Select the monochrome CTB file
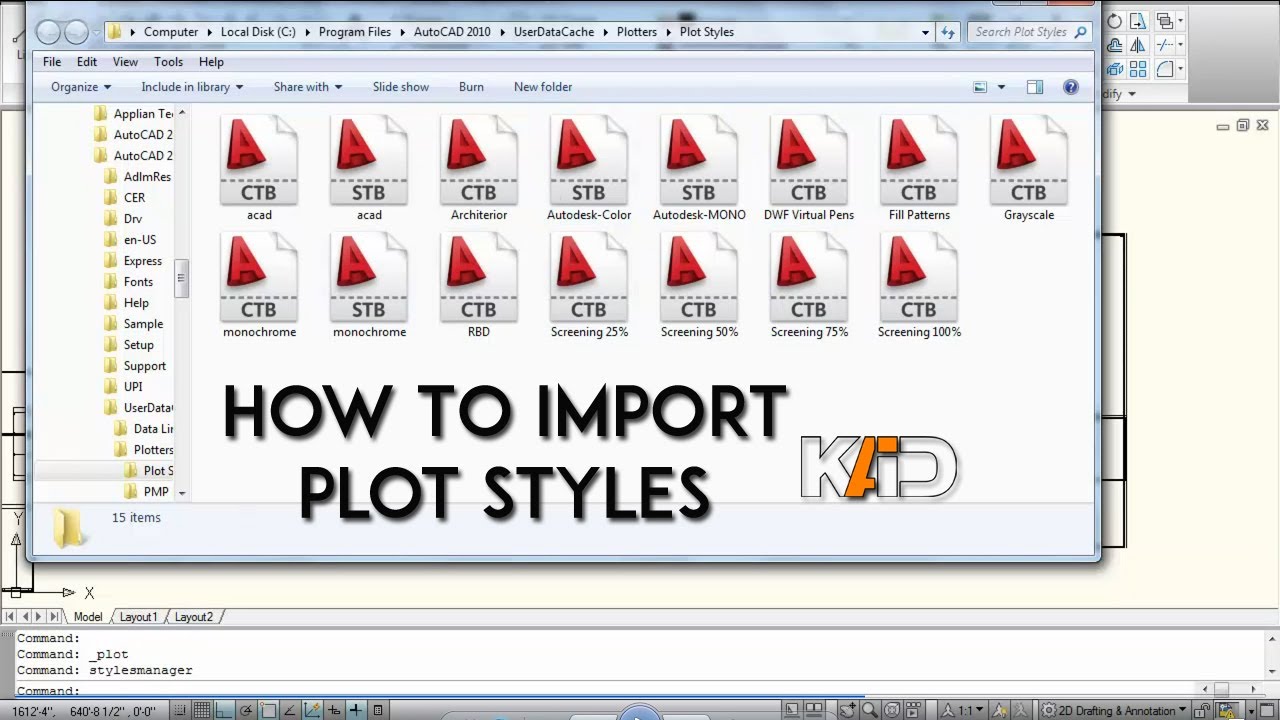 259,286
